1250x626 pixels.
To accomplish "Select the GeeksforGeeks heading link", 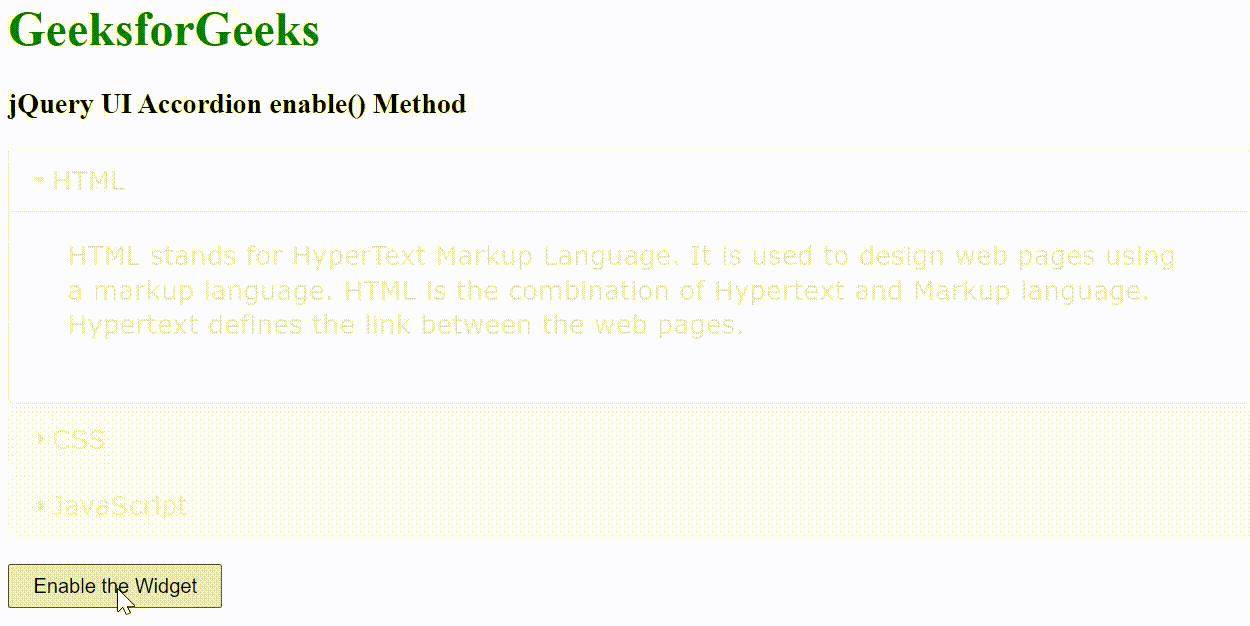I will [x=164, y=30].
